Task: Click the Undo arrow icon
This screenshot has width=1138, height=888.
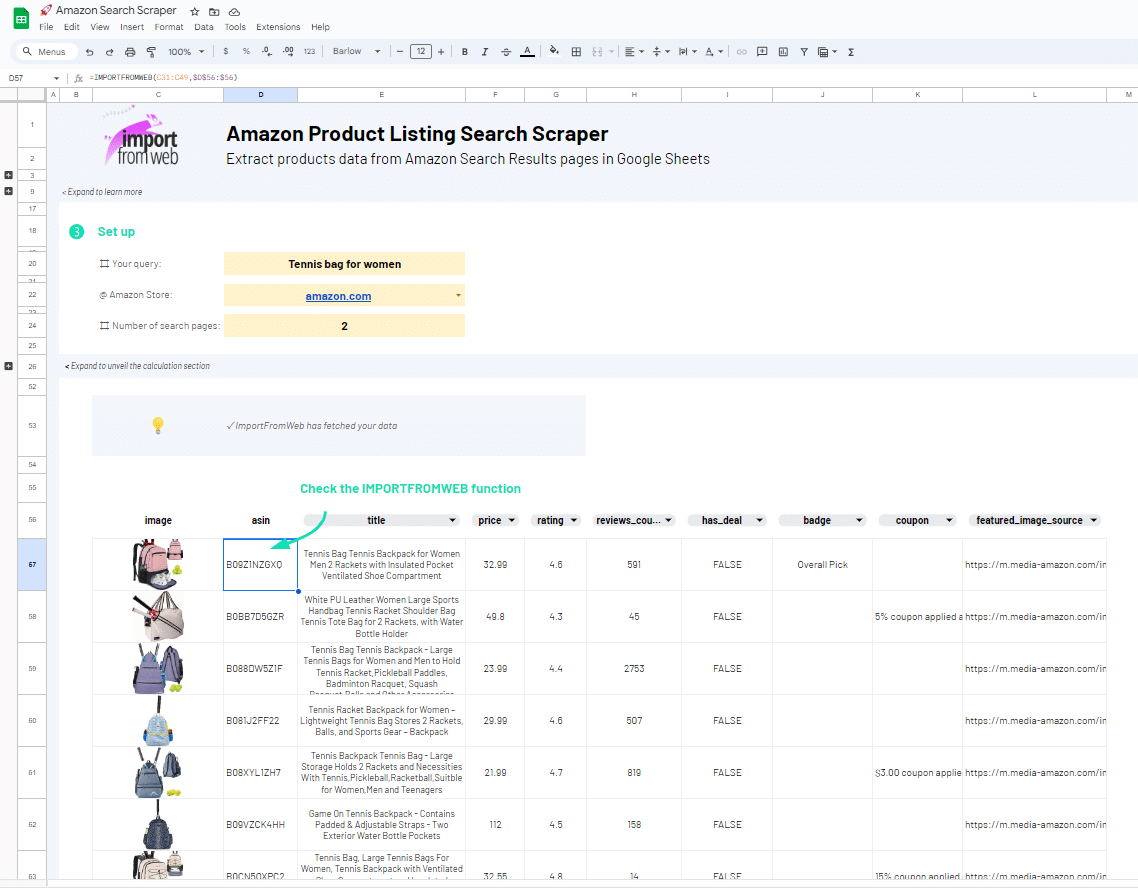Action: point(90,52)
